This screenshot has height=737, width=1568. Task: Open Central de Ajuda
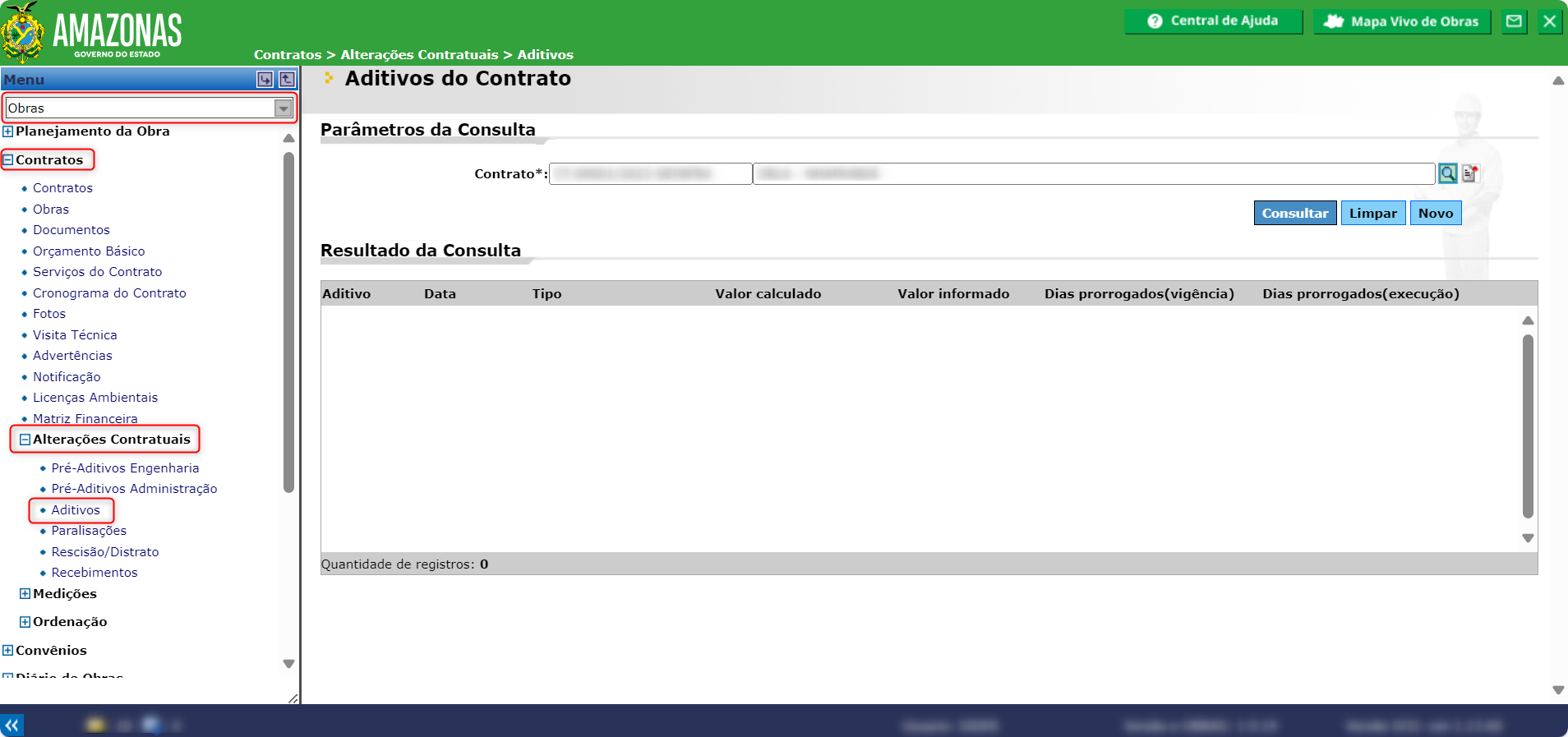click(x=1213, y=21)
